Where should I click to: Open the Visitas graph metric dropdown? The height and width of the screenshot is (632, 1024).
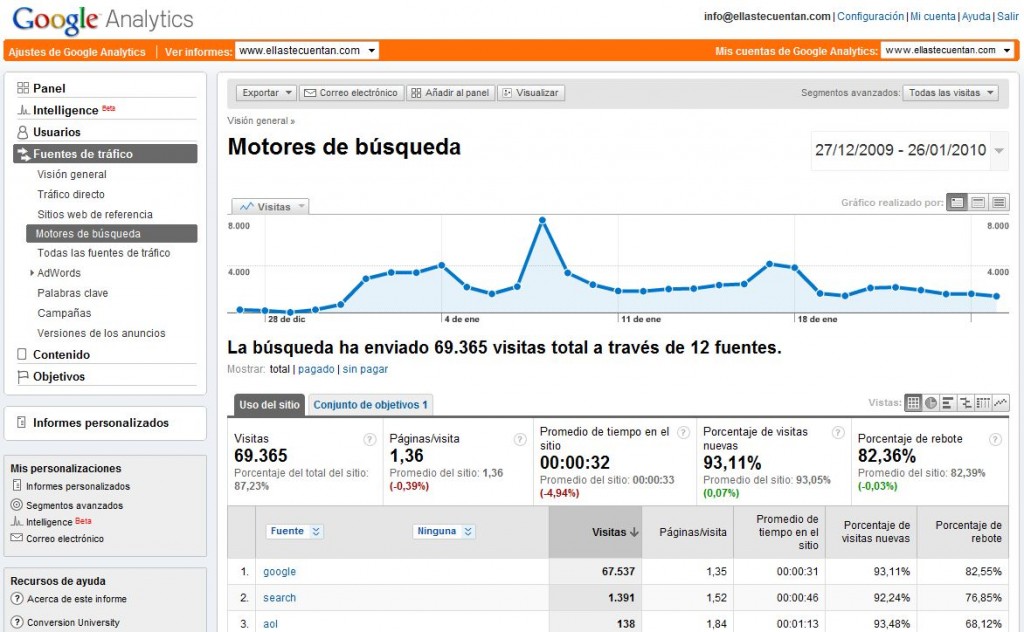[270, 206]
